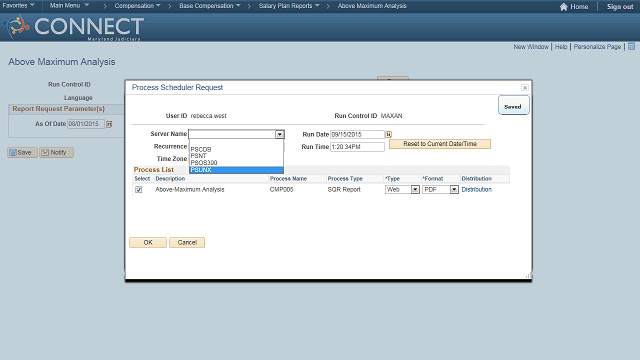Click the Notify button
The image size is (640, 360).
(56, 153)
